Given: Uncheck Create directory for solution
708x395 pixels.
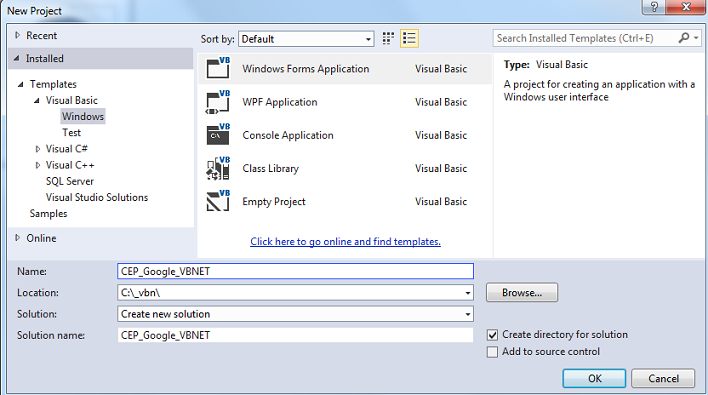Looking at the screenshot, I should click(x=492, y=335).
